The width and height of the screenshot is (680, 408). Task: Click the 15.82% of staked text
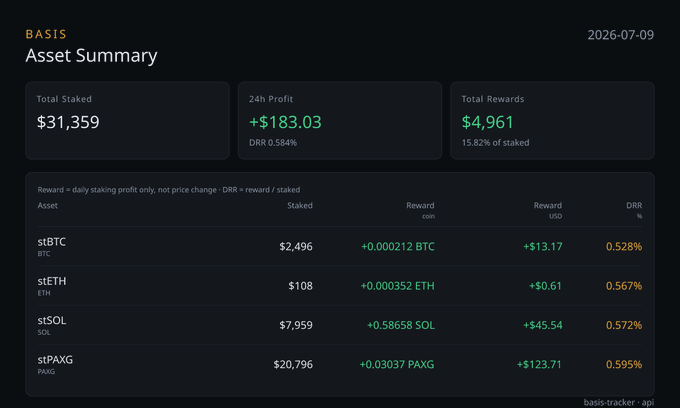(495, 143)
